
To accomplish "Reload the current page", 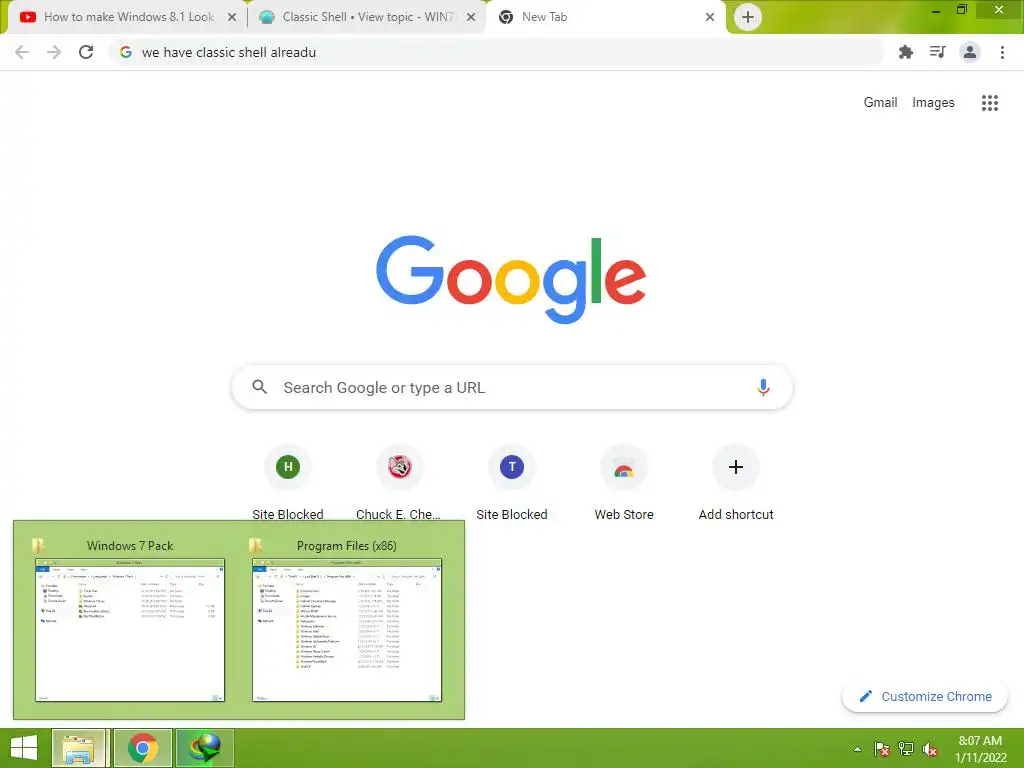I will pos(86,52).
